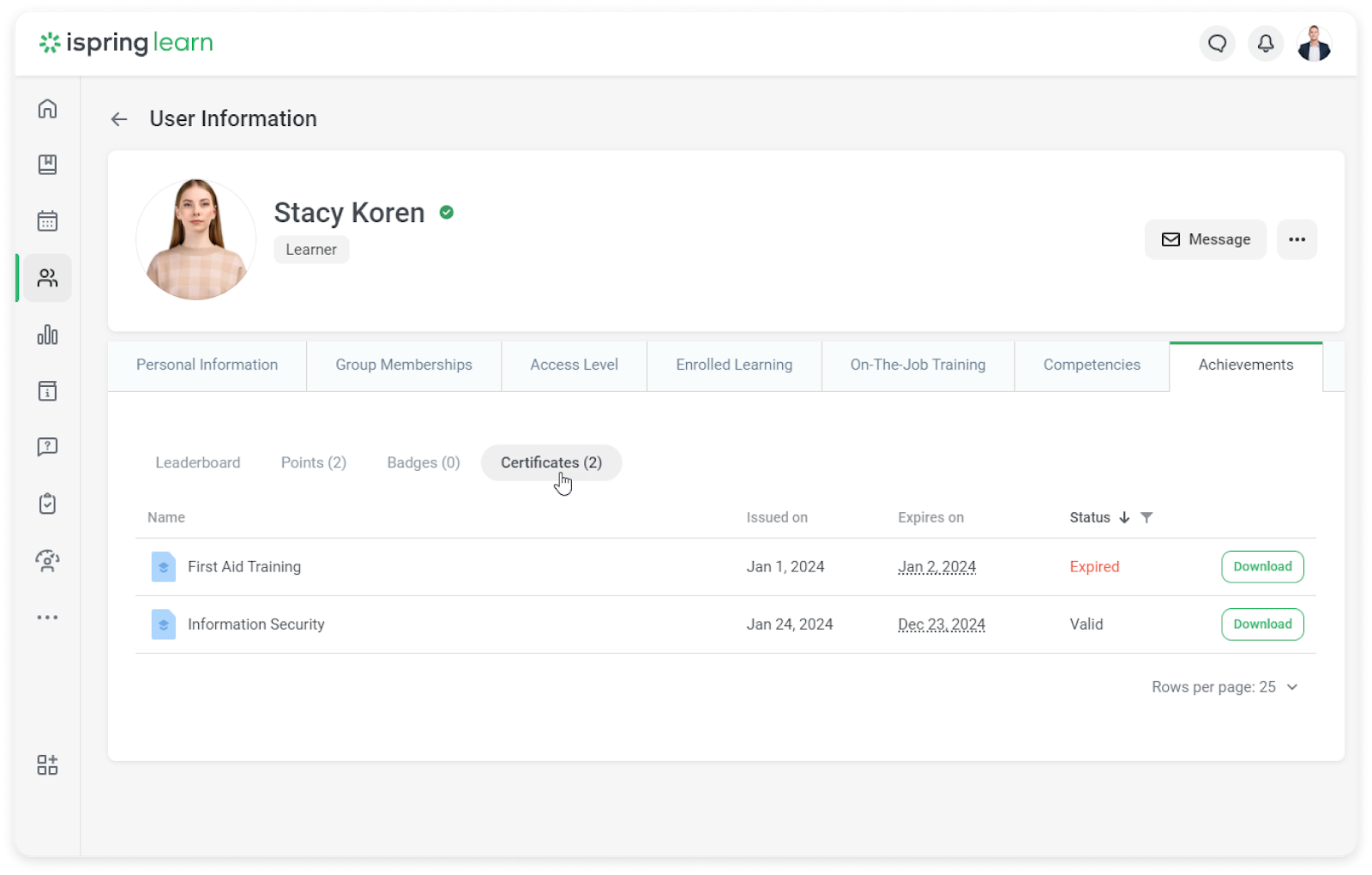Download the Information Security certificate

(x=1262, y=625)
